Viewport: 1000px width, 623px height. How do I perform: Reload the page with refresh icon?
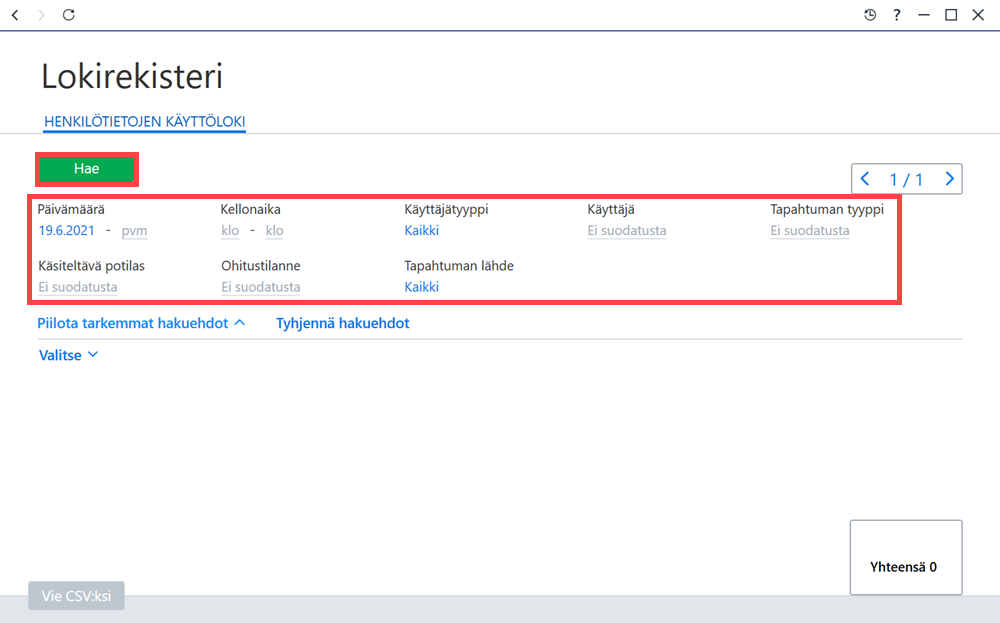click(69, 15)
